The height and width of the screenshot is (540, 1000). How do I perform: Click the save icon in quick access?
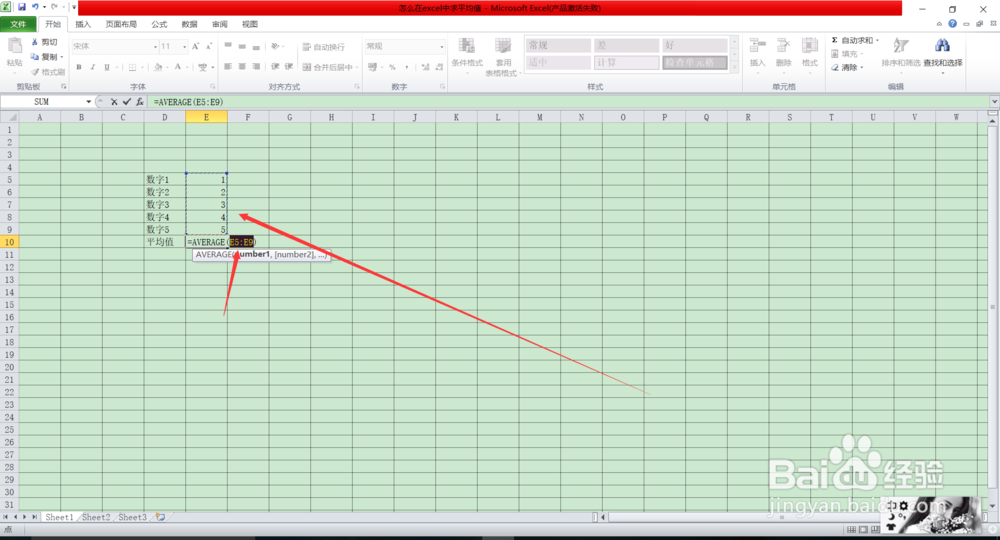22,7
